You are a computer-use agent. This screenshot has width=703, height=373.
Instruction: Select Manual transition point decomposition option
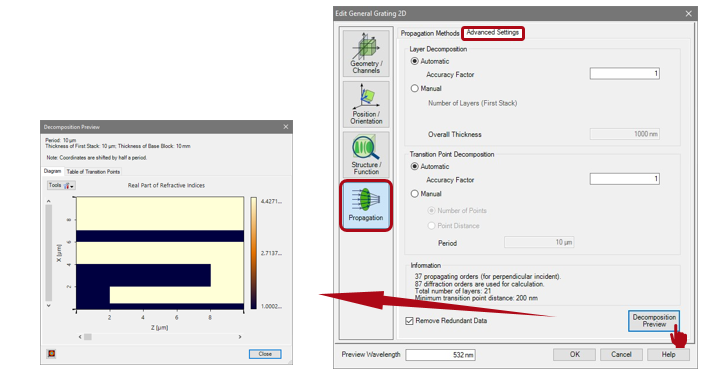(x=415, y=194)
